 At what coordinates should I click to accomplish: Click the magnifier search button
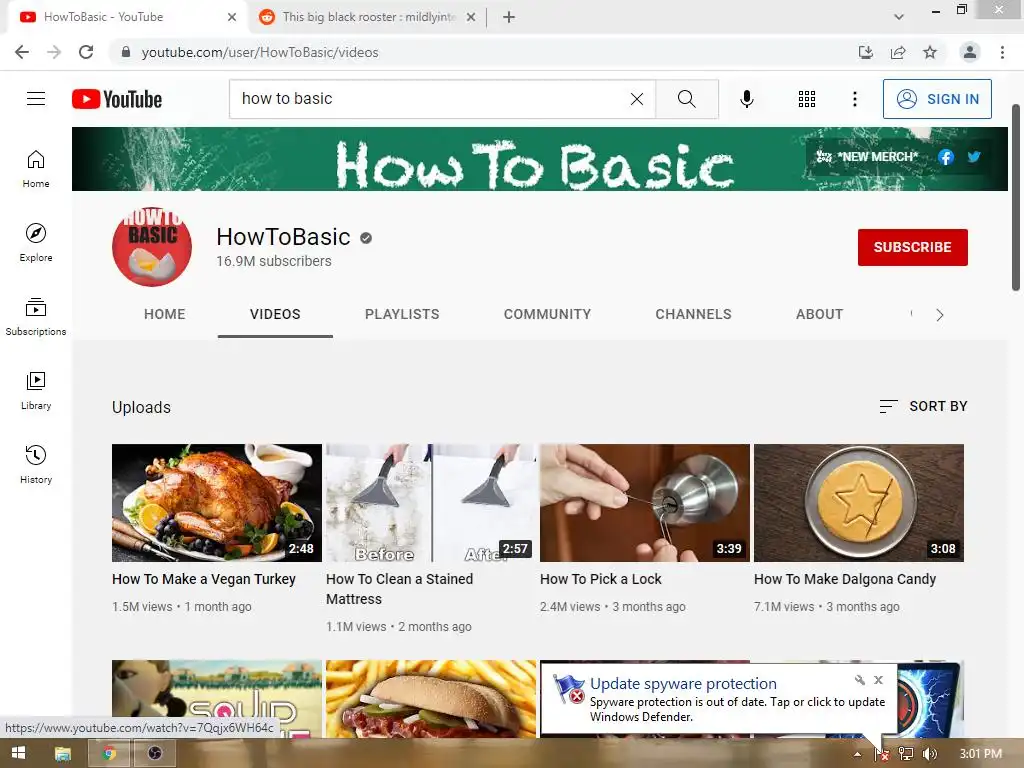(x=686, y=99)
